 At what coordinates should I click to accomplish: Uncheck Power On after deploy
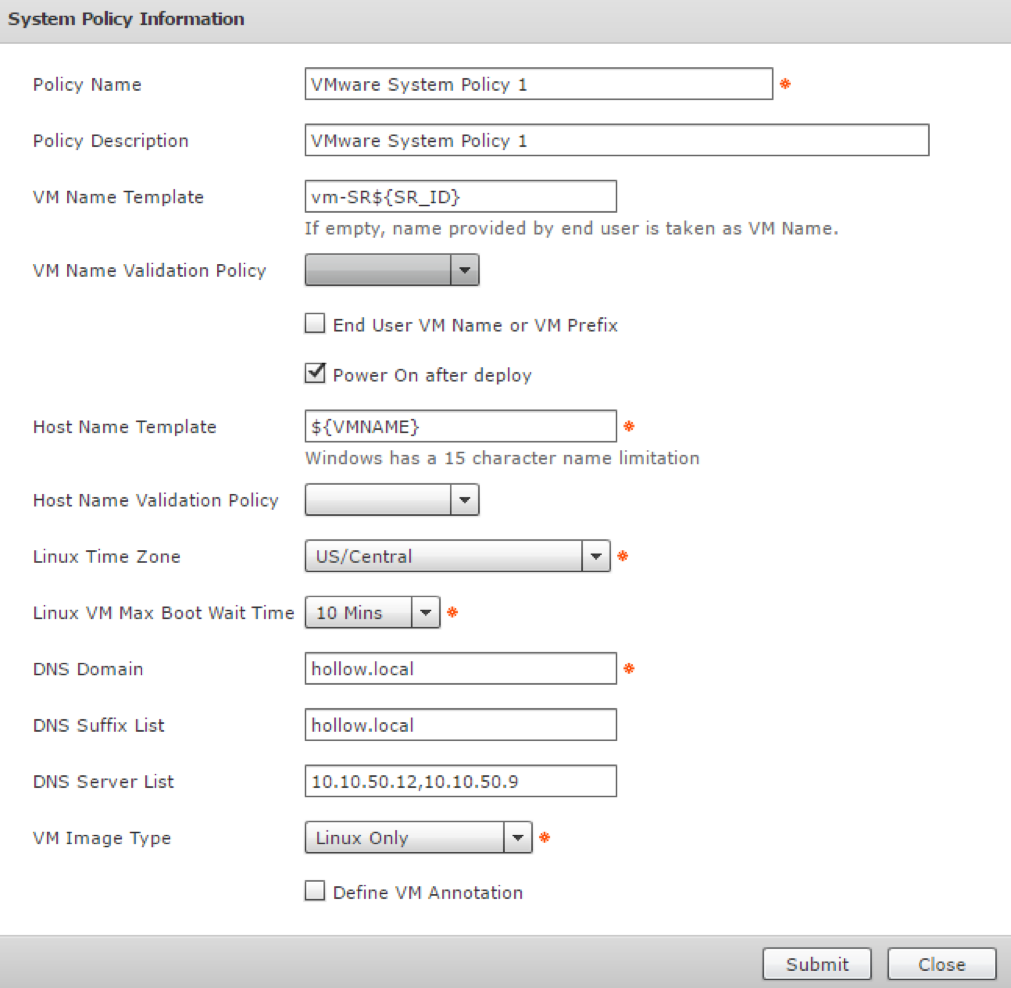coord(315,375)
